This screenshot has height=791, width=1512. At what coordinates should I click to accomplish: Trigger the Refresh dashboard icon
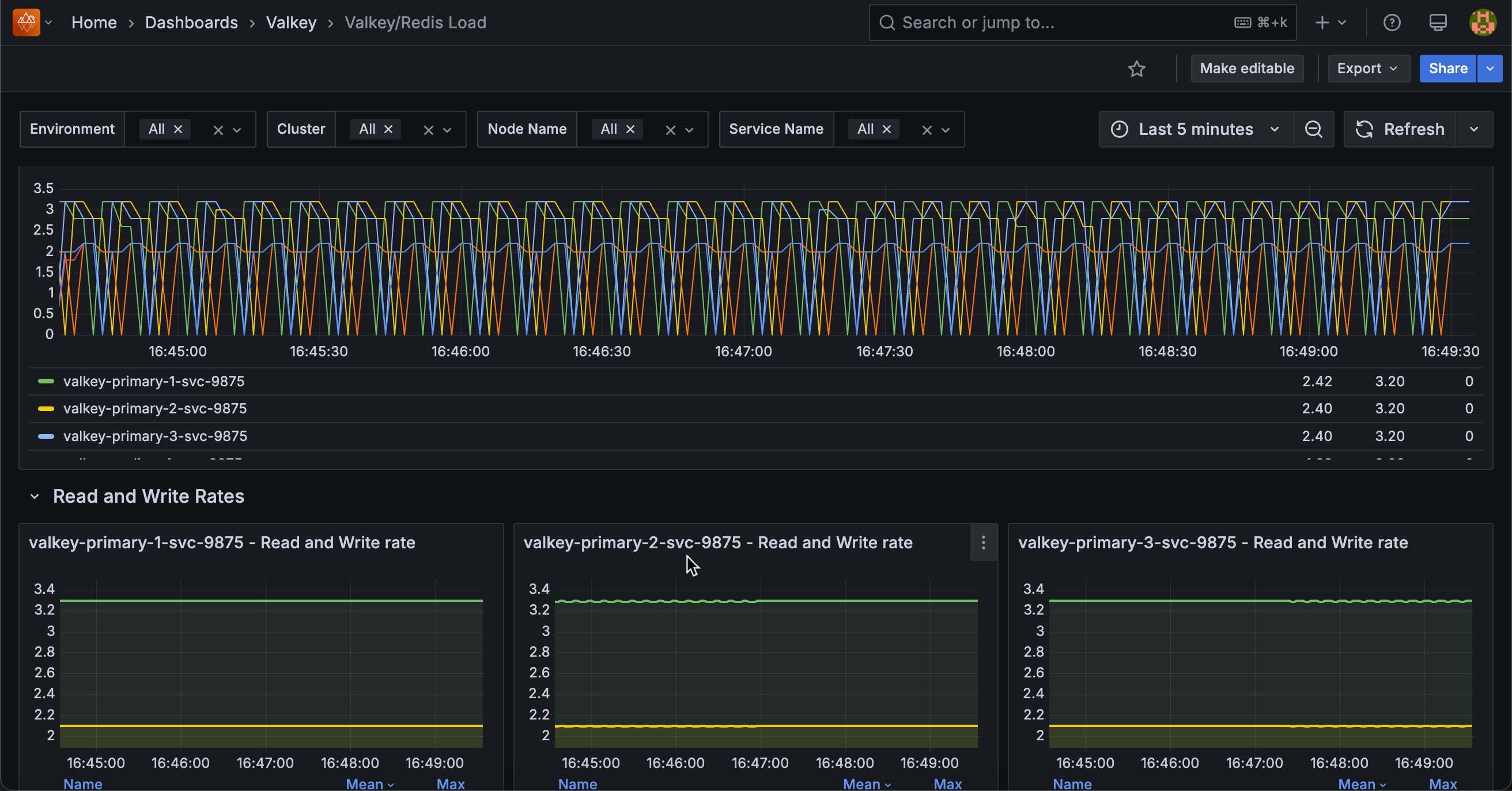coord(1363,129)
